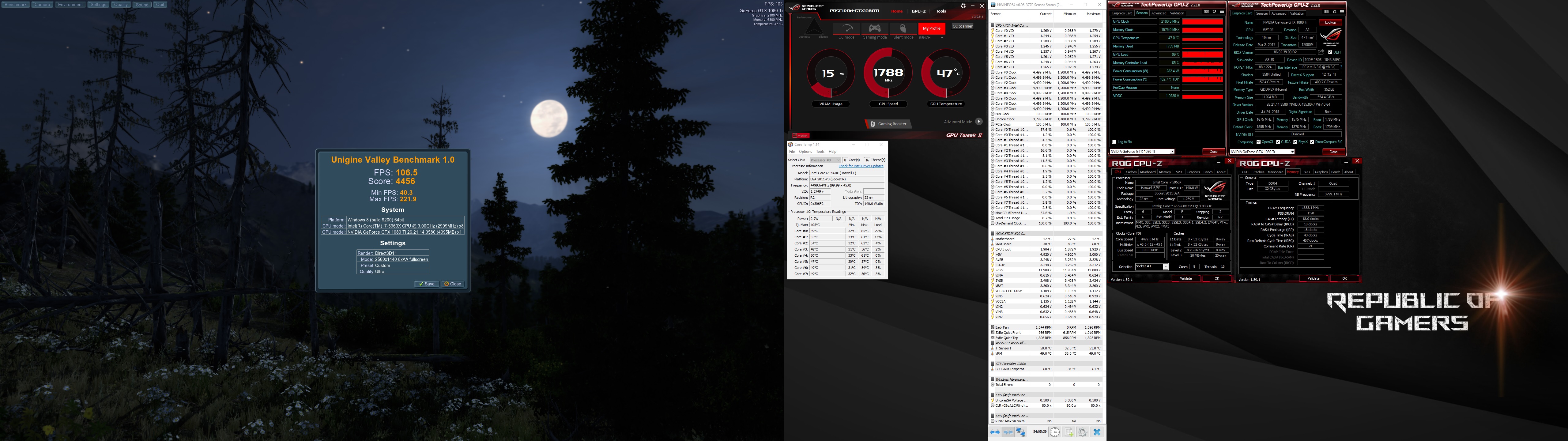The width and height of the screenshot is (1568, 441).
Task: Open Quality menu in Valley benchmark
Action: click(x=121, y=4)
